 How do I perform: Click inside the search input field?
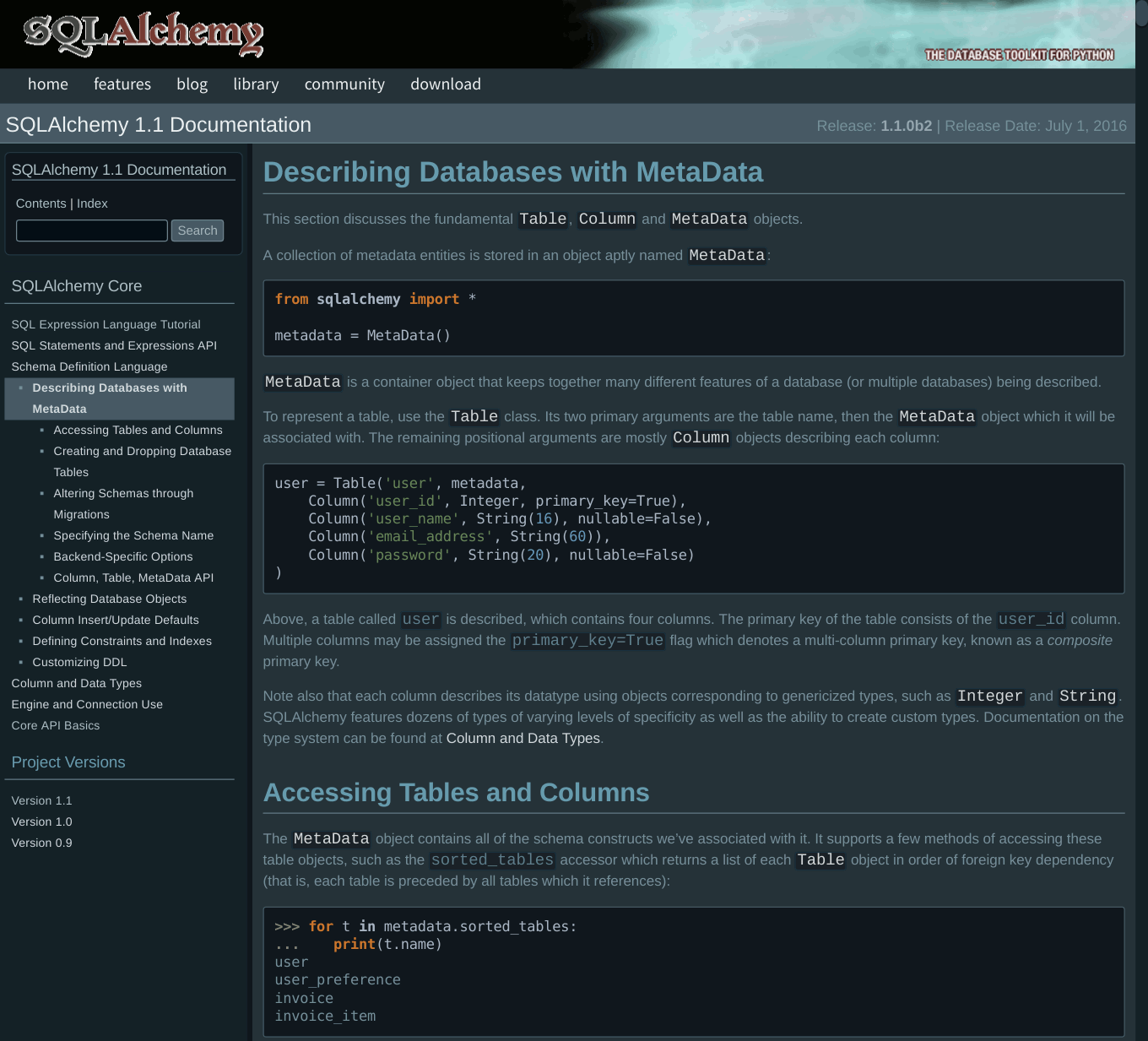90,230
